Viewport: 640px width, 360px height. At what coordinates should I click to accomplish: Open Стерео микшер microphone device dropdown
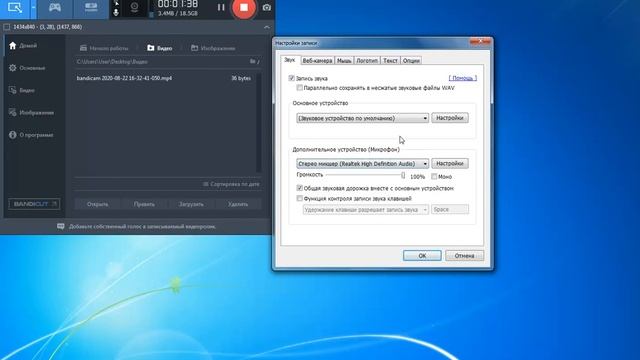362,164
